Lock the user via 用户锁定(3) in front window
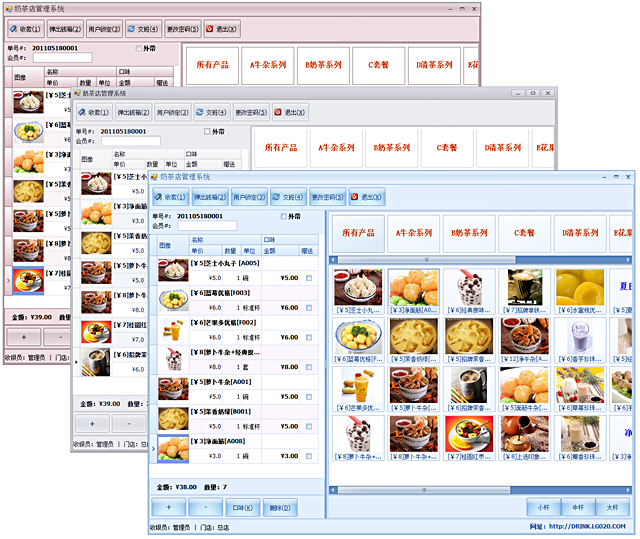 pos(249,198)
